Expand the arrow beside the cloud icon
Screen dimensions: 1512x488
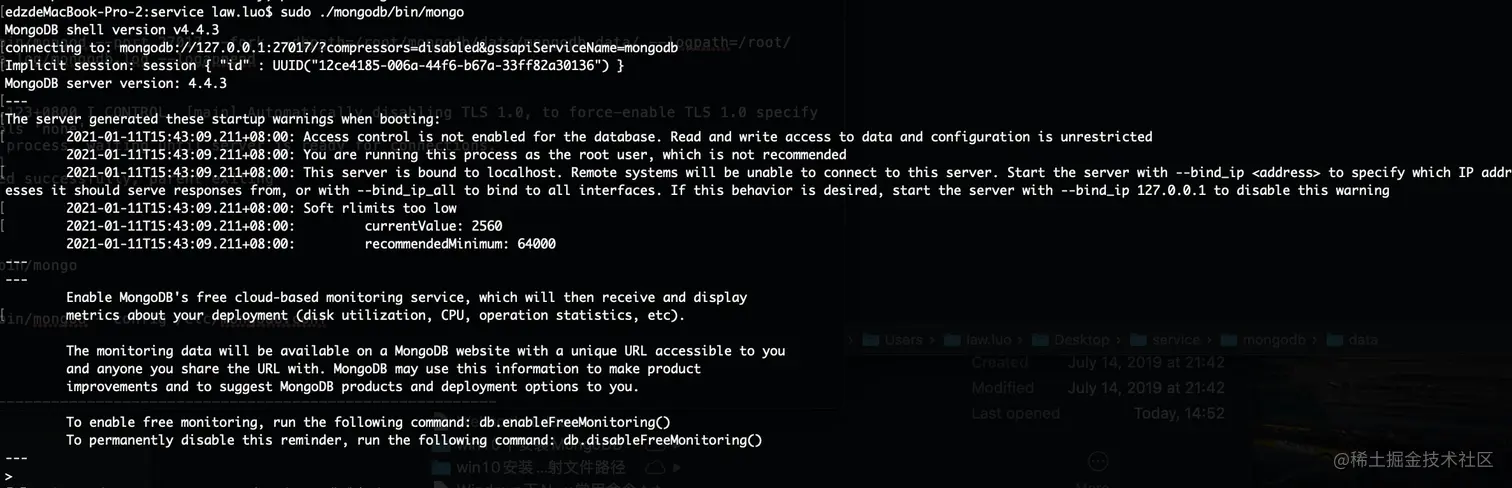pyautogui.click(x=678, y=467)
